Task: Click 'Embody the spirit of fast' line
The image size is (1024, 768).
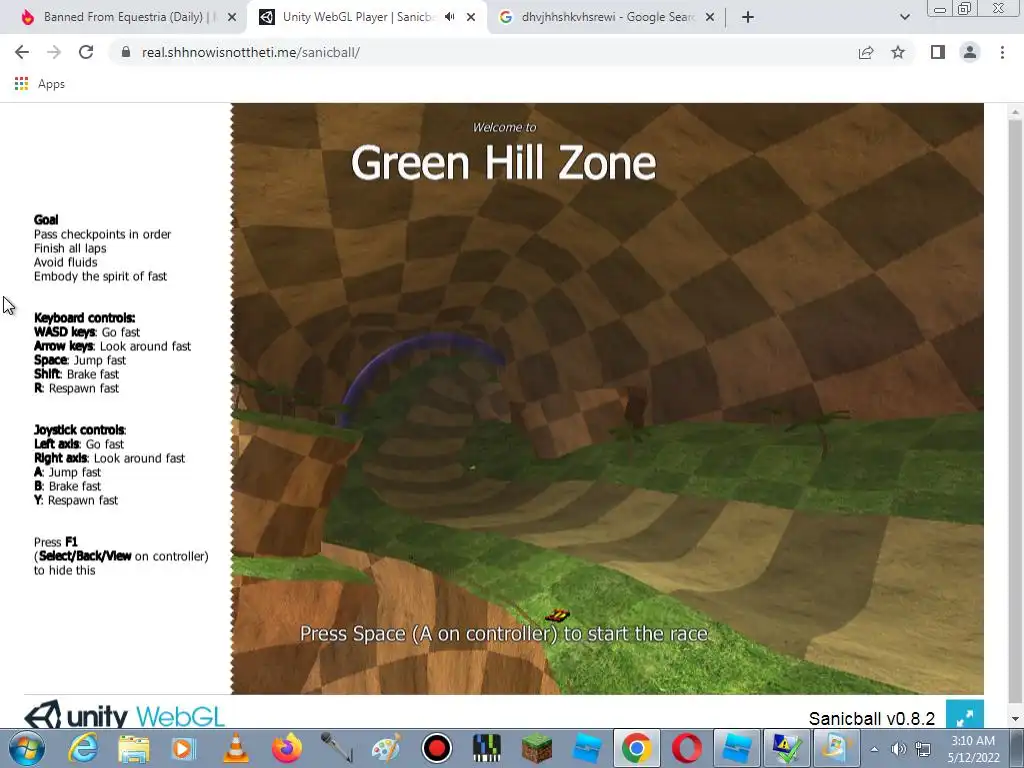Action: click(100, 276)
